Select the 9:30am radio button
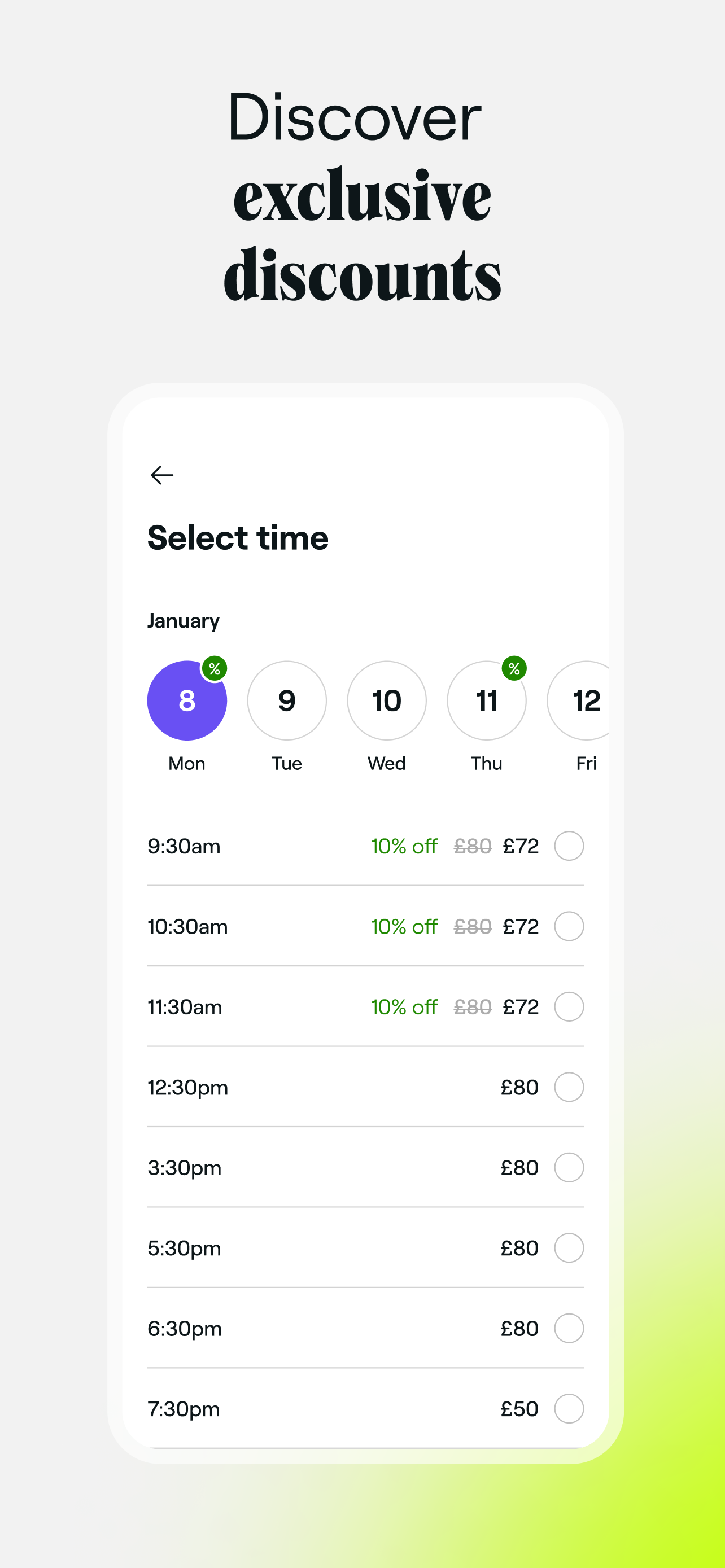The image size is (725, 1568). point(569,846)
